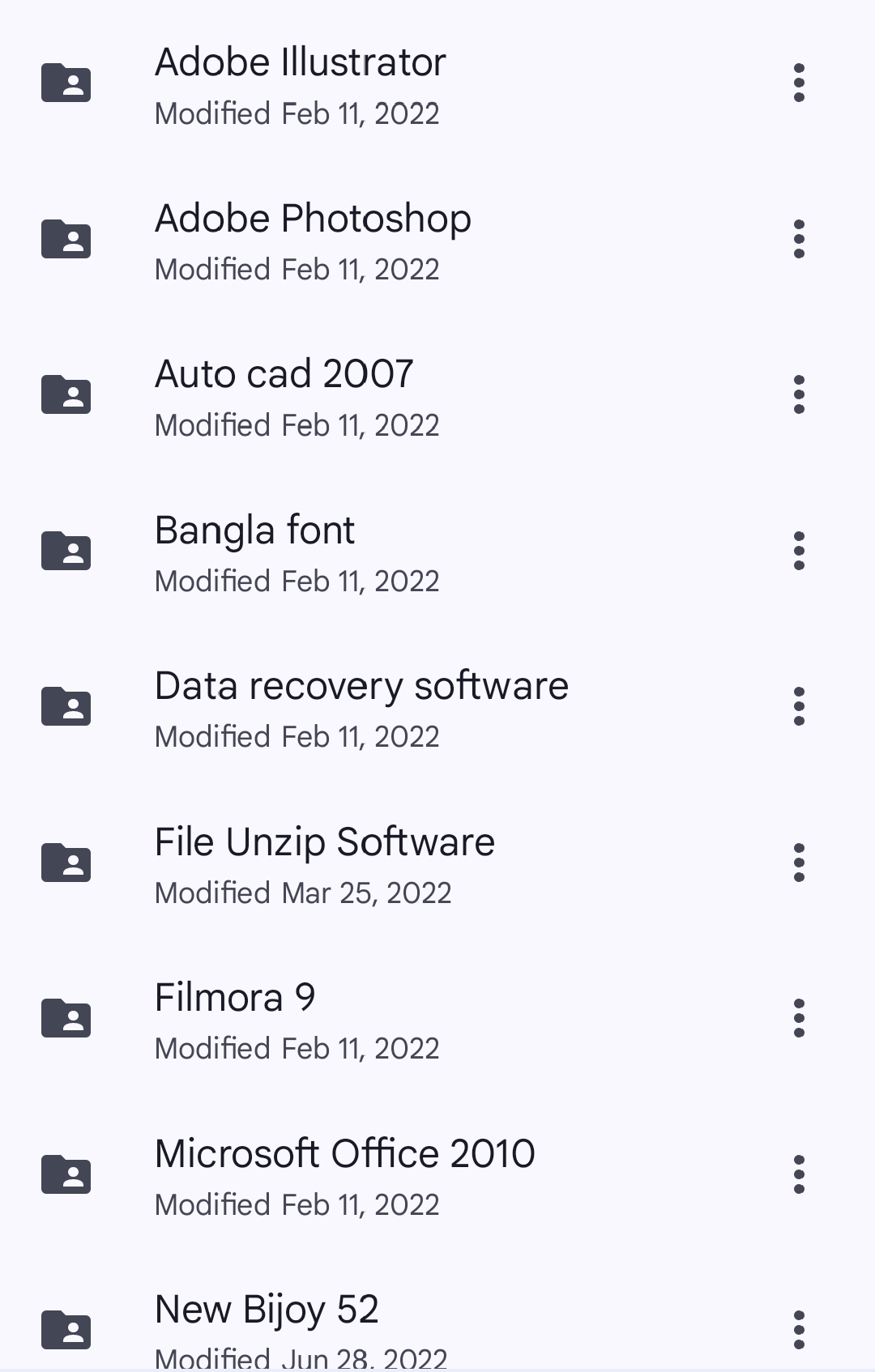Open more options for Adobe Illustrator folder

(799, 83)
